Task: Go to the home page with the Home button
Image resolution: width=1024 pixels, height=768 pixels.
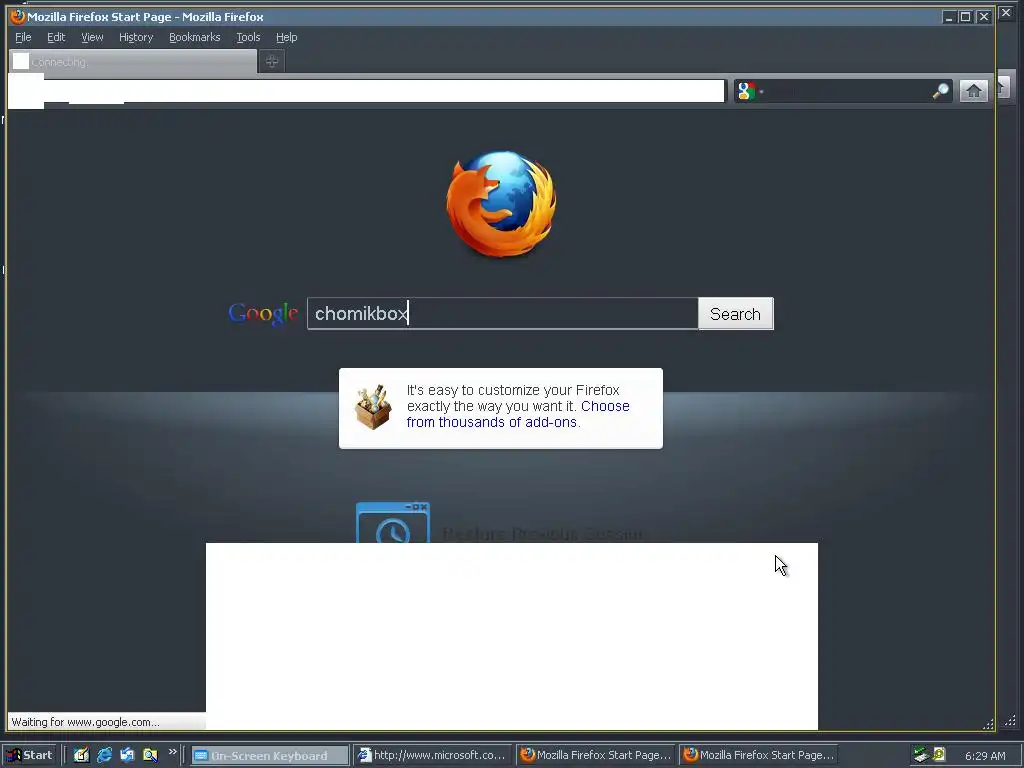Action: (973, 91)
